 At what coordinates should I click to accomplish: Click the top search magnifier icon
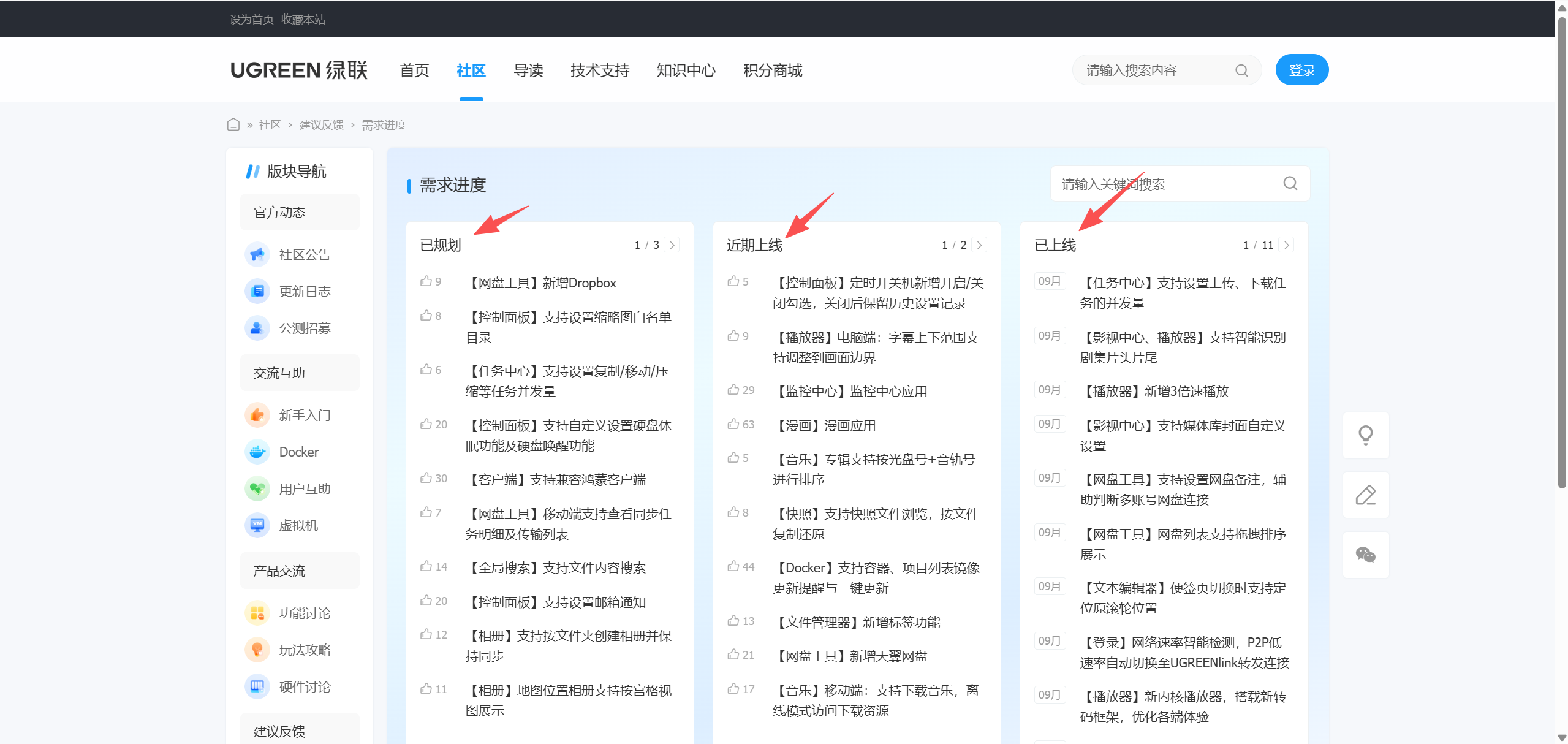[1241, 70]
